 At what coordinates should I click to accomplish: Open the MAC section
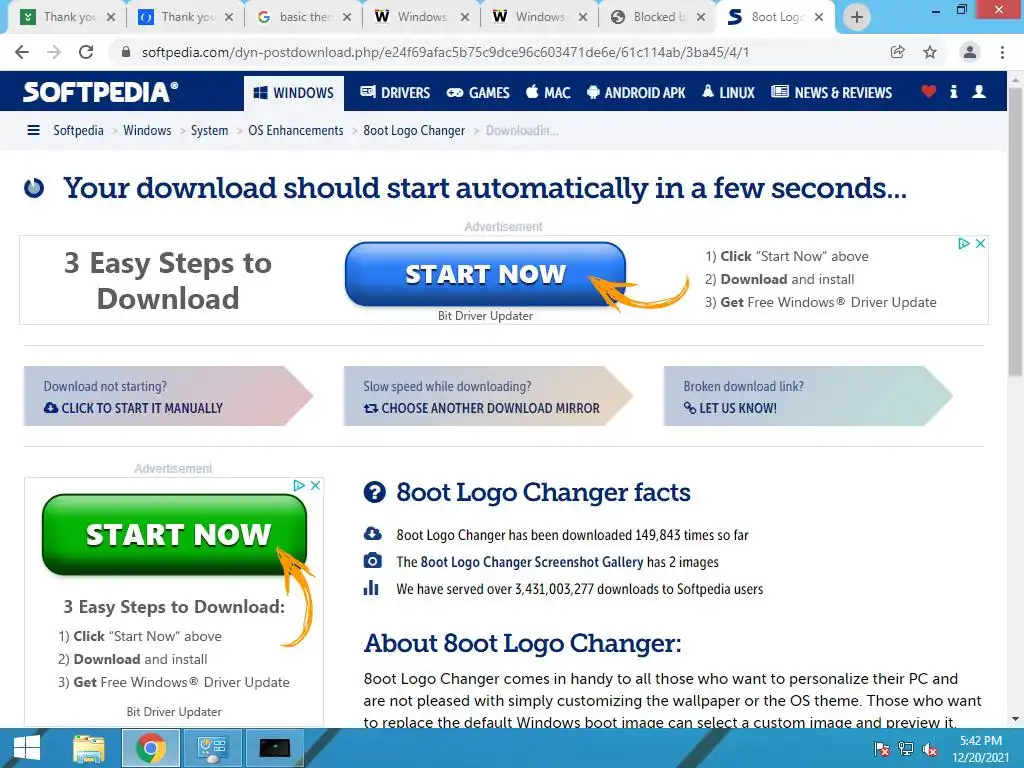click(548, 93)
